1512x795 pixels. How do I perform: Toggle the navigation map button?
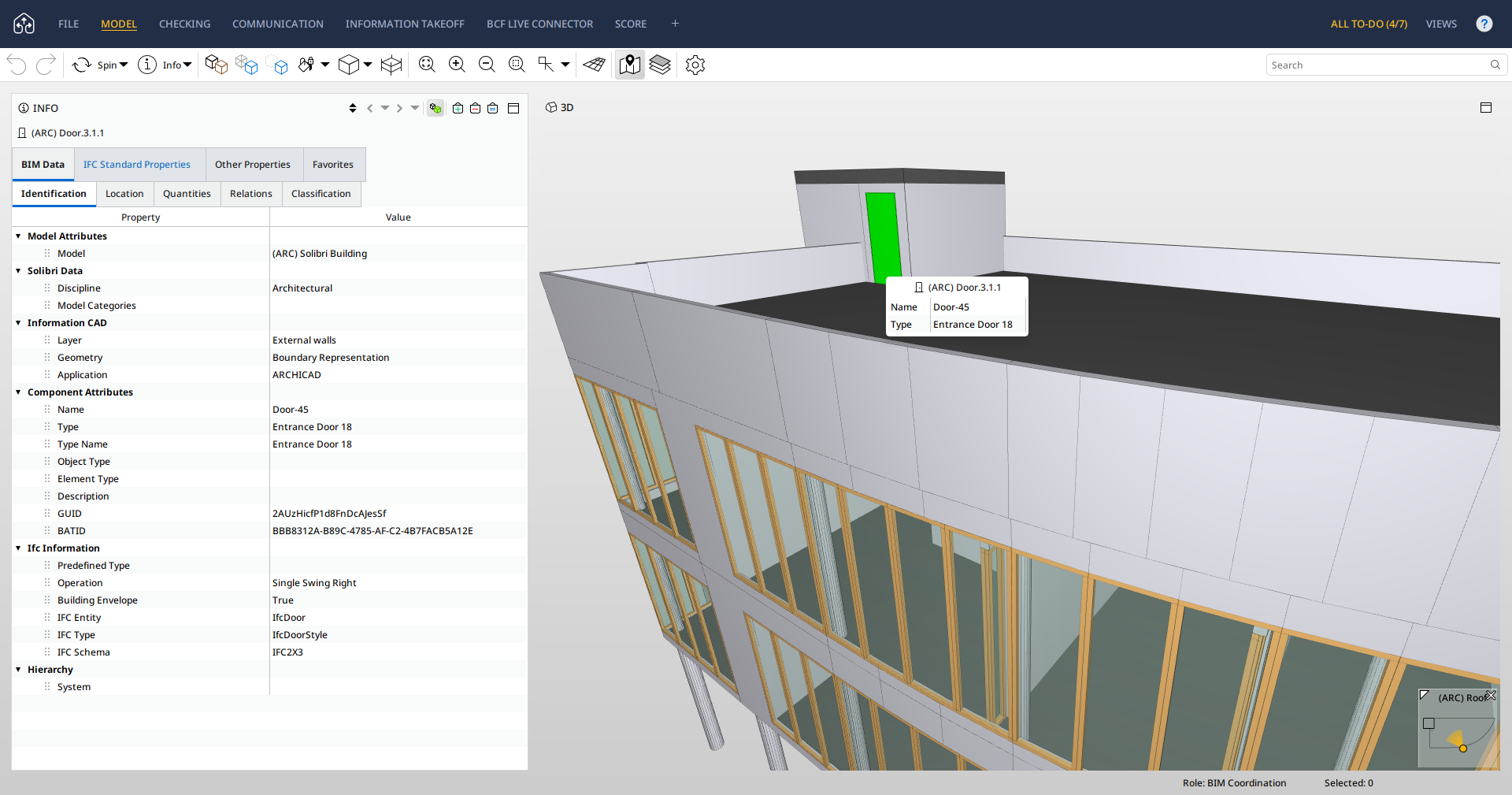[x=629, y=65]
